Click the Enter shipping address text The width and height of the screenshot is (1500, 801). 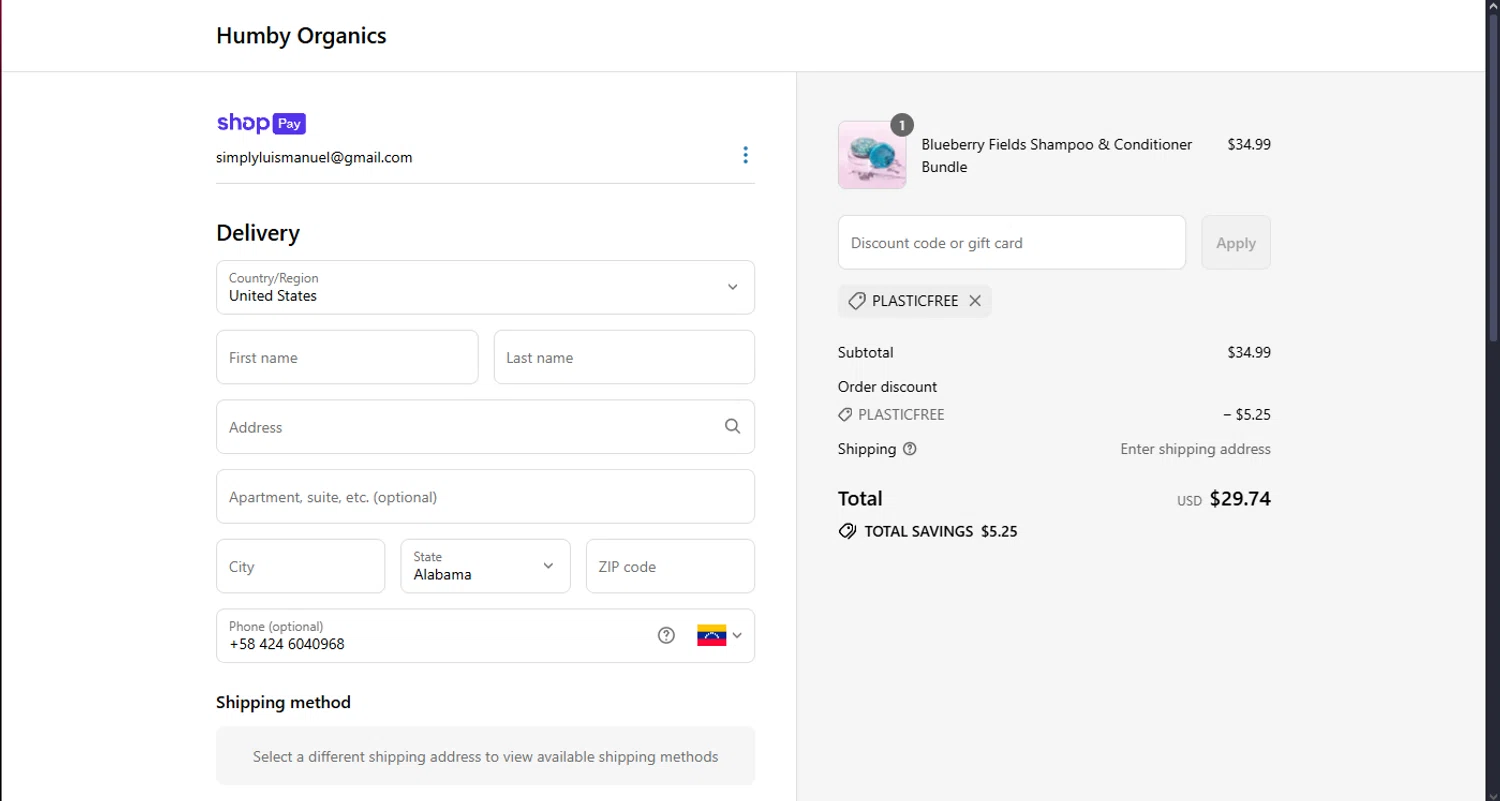[1195, 449]
